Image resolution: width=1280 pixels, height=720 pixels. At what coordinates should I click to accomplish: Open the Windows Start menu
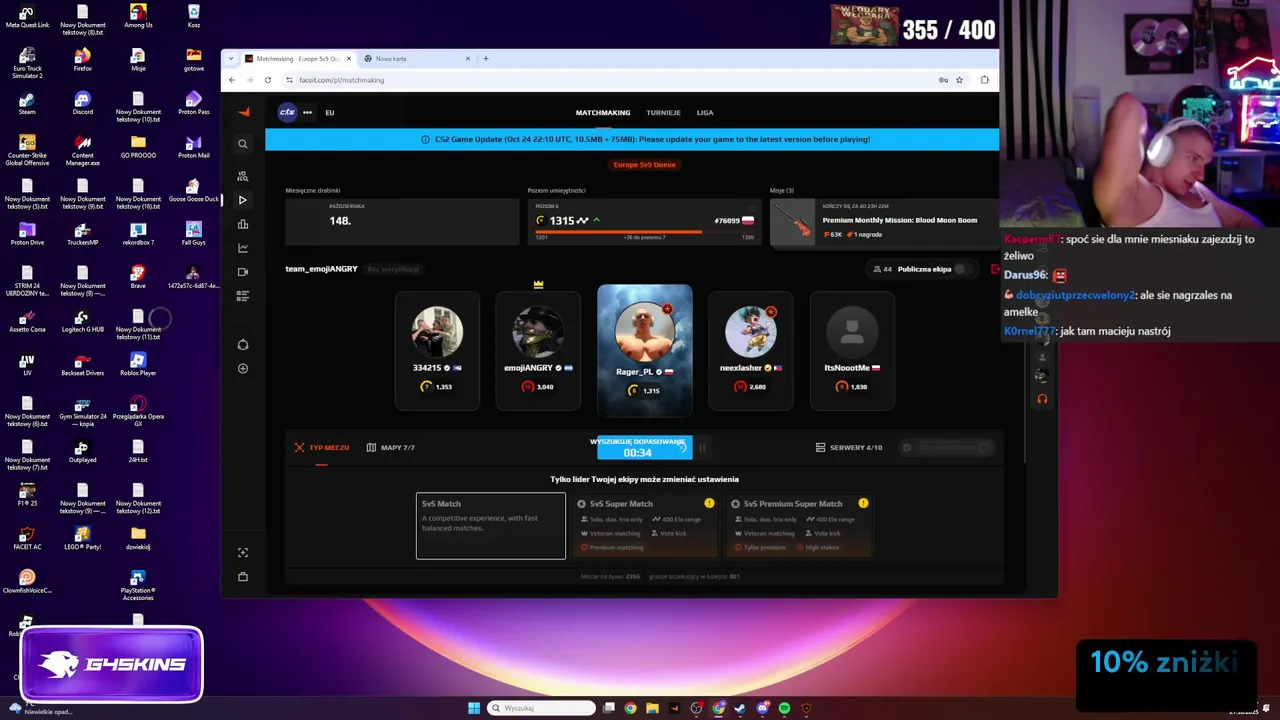coord(474,708)
